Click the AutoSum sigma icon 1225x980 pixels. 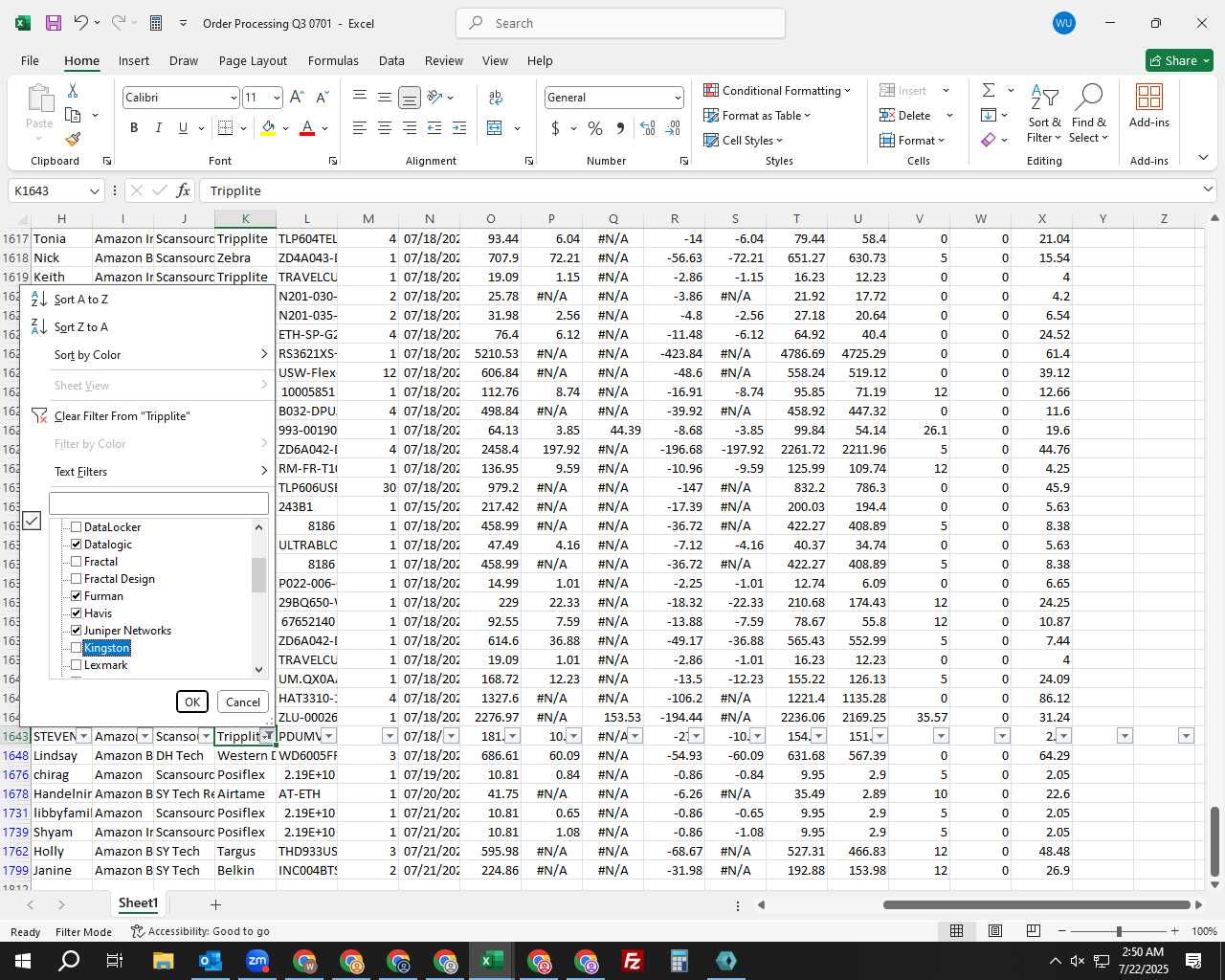point(989,90)
